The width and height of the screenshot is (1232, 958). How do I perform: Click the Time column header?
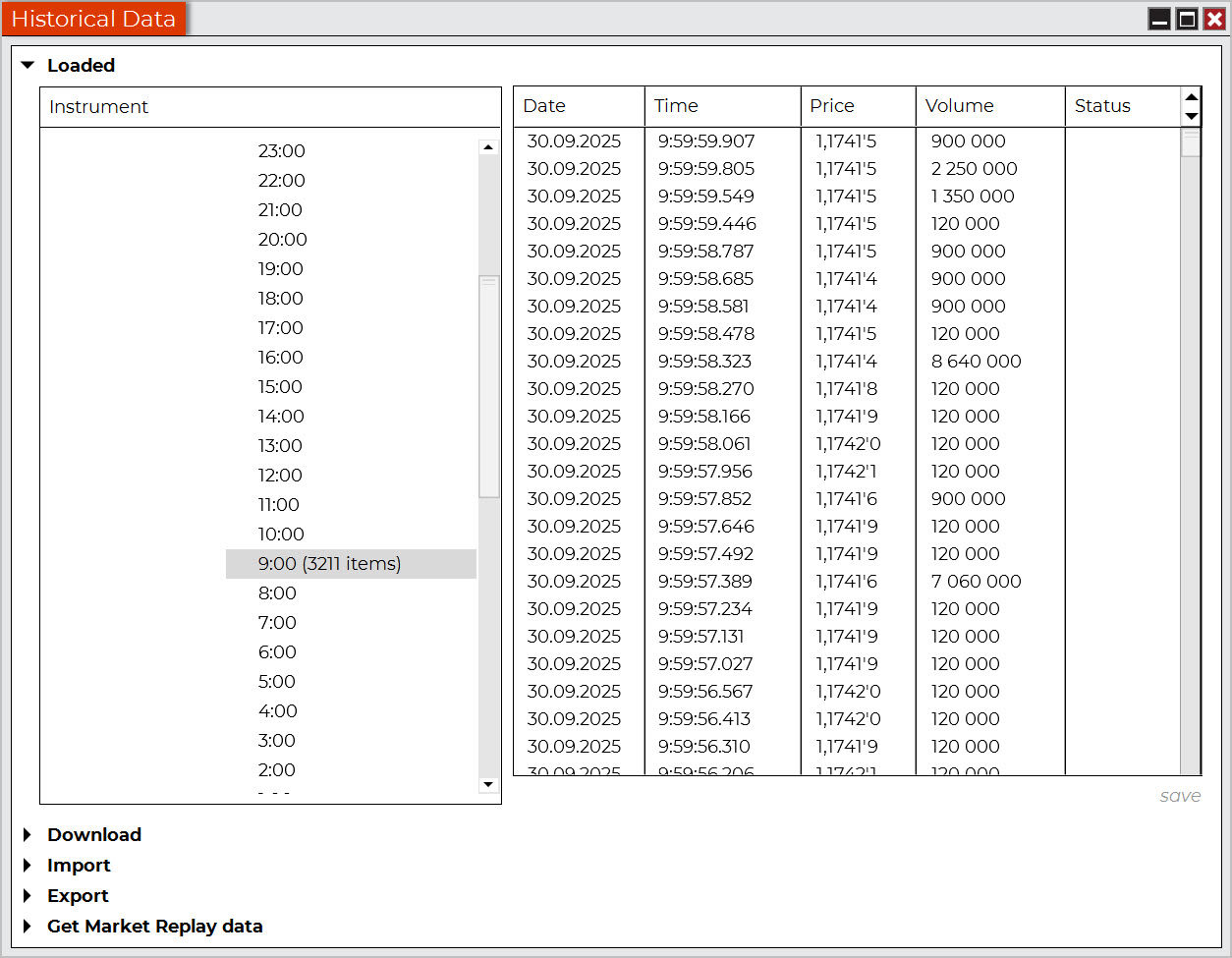676,106
